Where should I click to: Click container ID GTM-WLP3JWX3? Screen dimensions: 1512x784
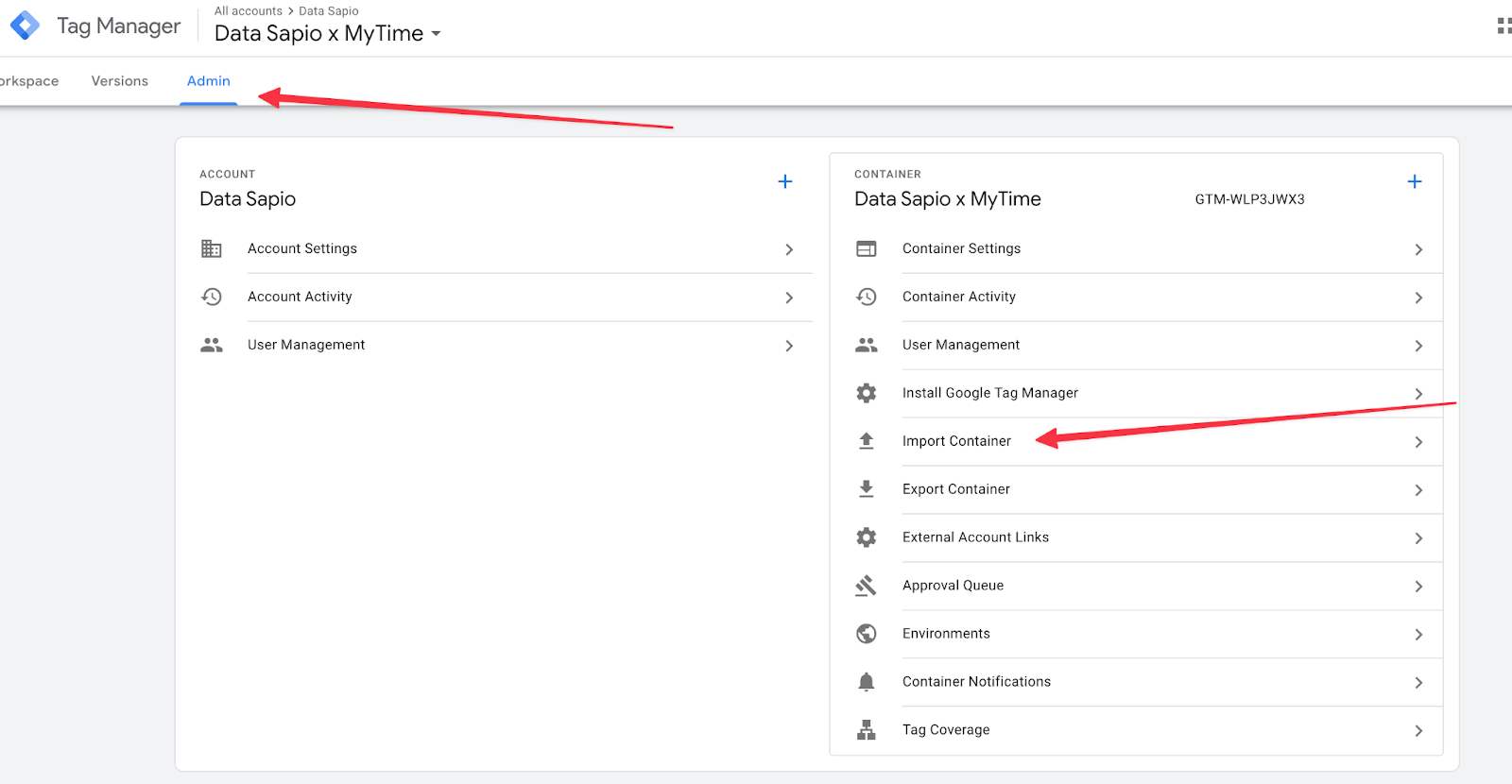[x=1249, y=199]
